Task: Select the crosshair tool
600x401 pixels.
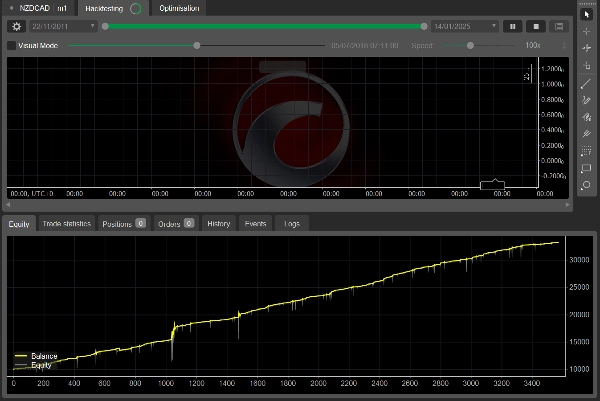Action: tap(586, 31)
